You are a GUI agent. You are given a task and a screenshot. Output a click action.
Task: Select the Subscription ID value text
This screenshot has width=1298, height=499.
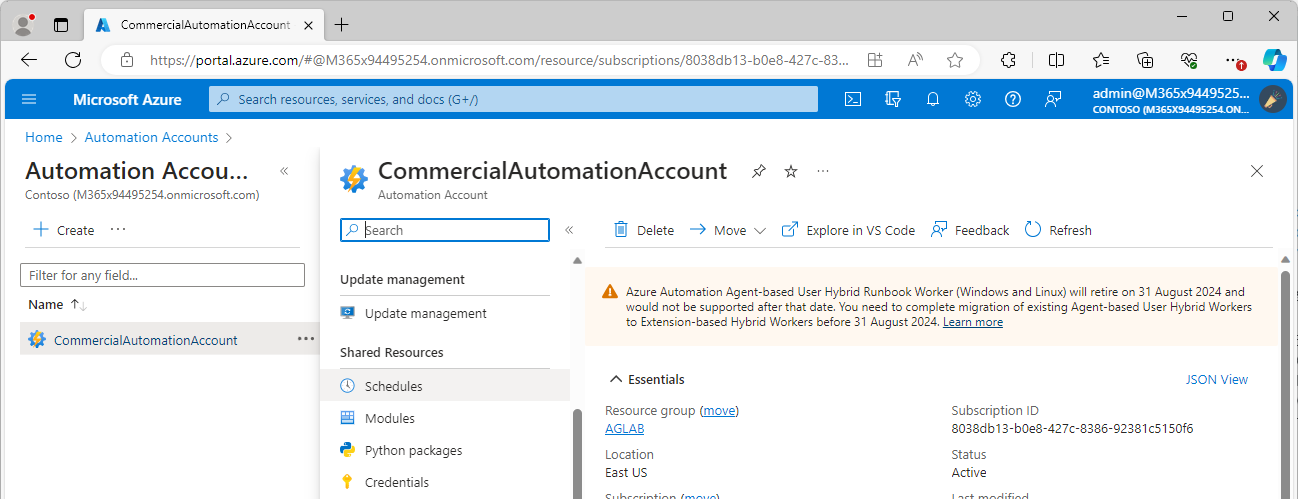click(x=1072, y=428)
